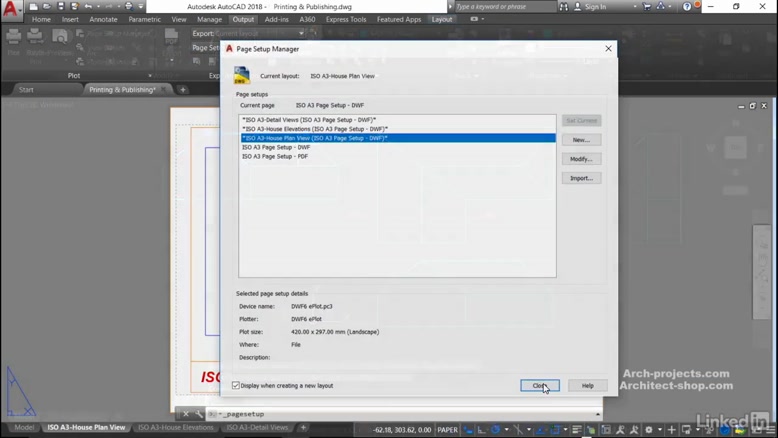Open the Featured Apps ribbon tab

click(x=399, y=19)
